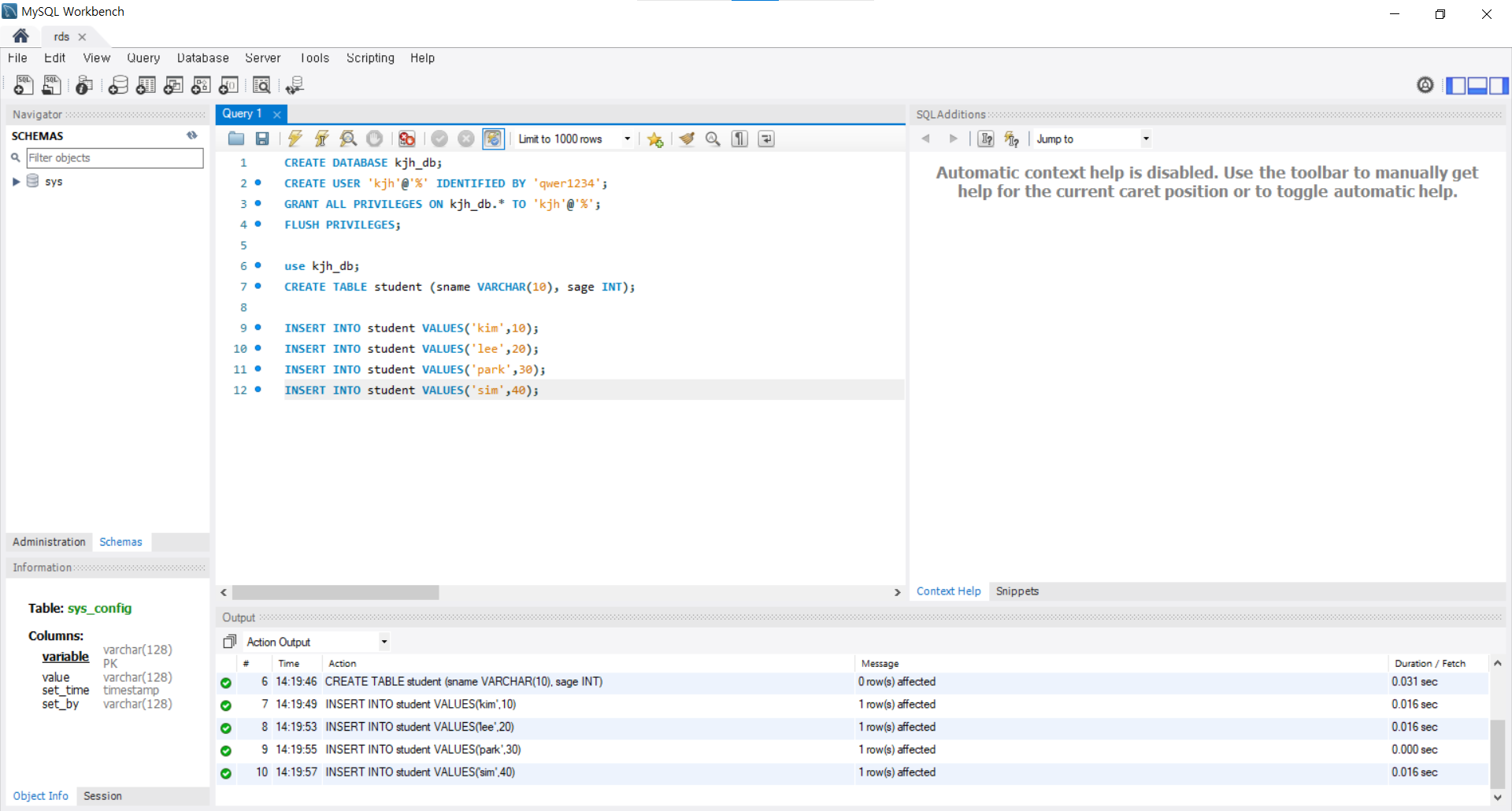Save snippet with the star icon
The image size is (1512, 811).
tap(655, 139)
